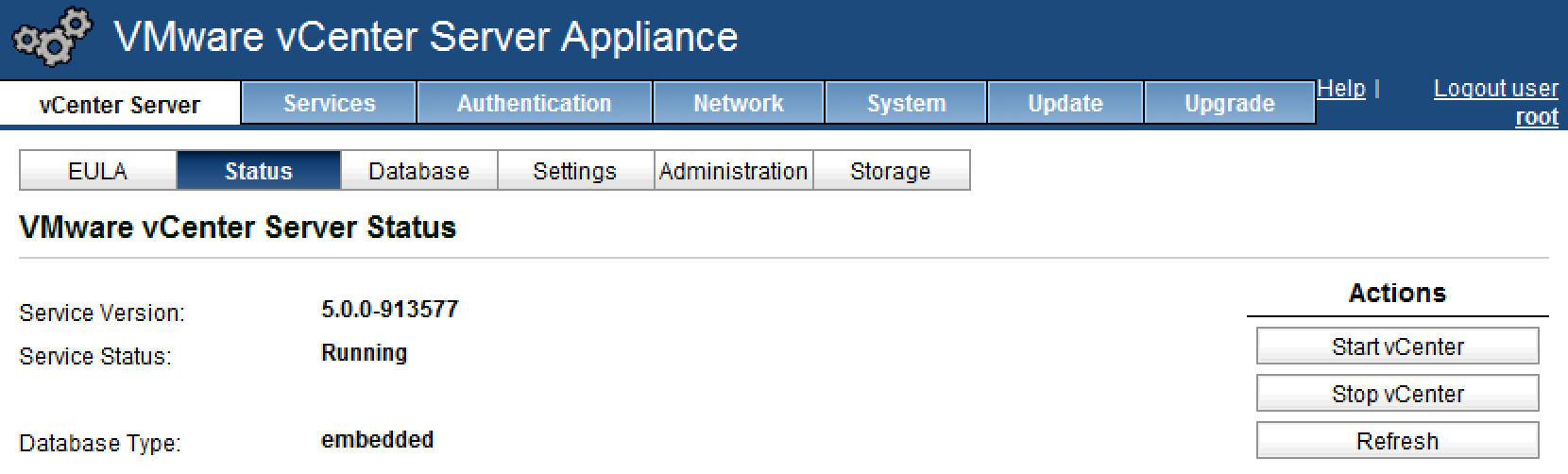Go to the Settings sub-tab
Viewport: 1568px width, 474px height.
575,171
